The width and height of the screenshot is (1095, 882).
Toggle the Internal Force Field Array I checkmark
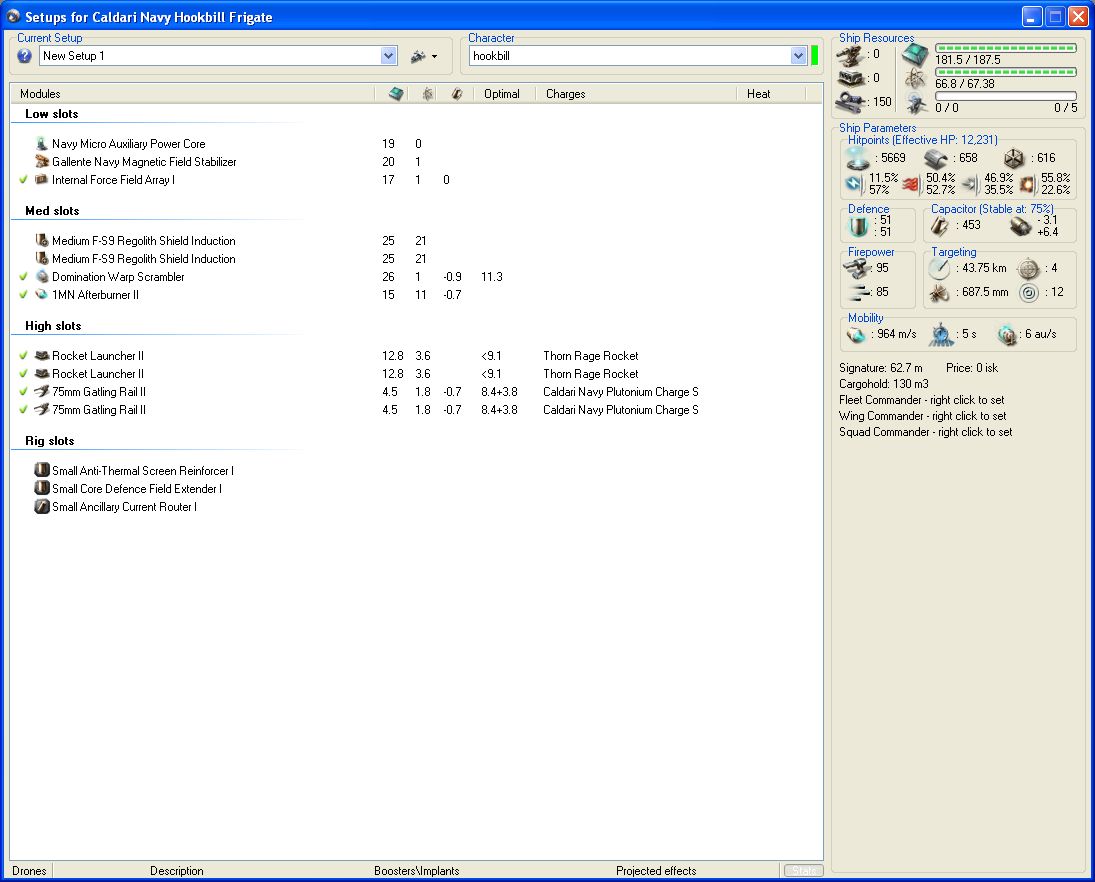(23, 179)
